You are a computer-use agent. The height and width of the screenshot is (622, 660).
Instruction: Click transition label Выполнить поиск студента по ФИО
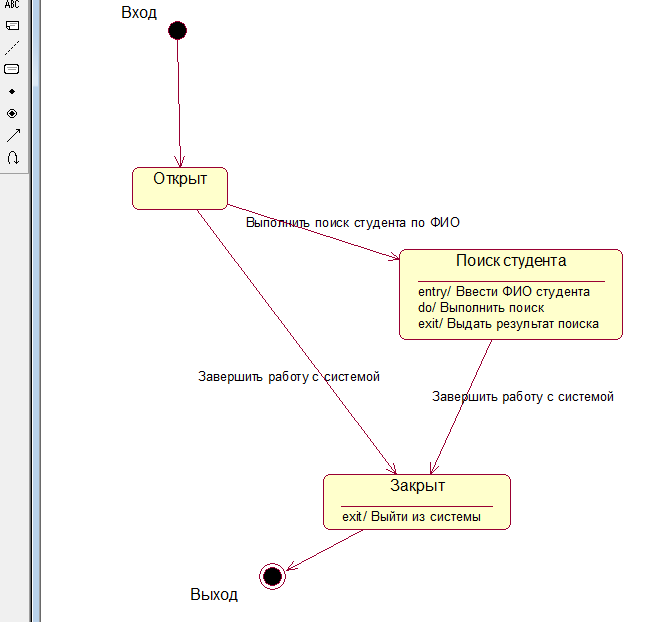point(353,222)
